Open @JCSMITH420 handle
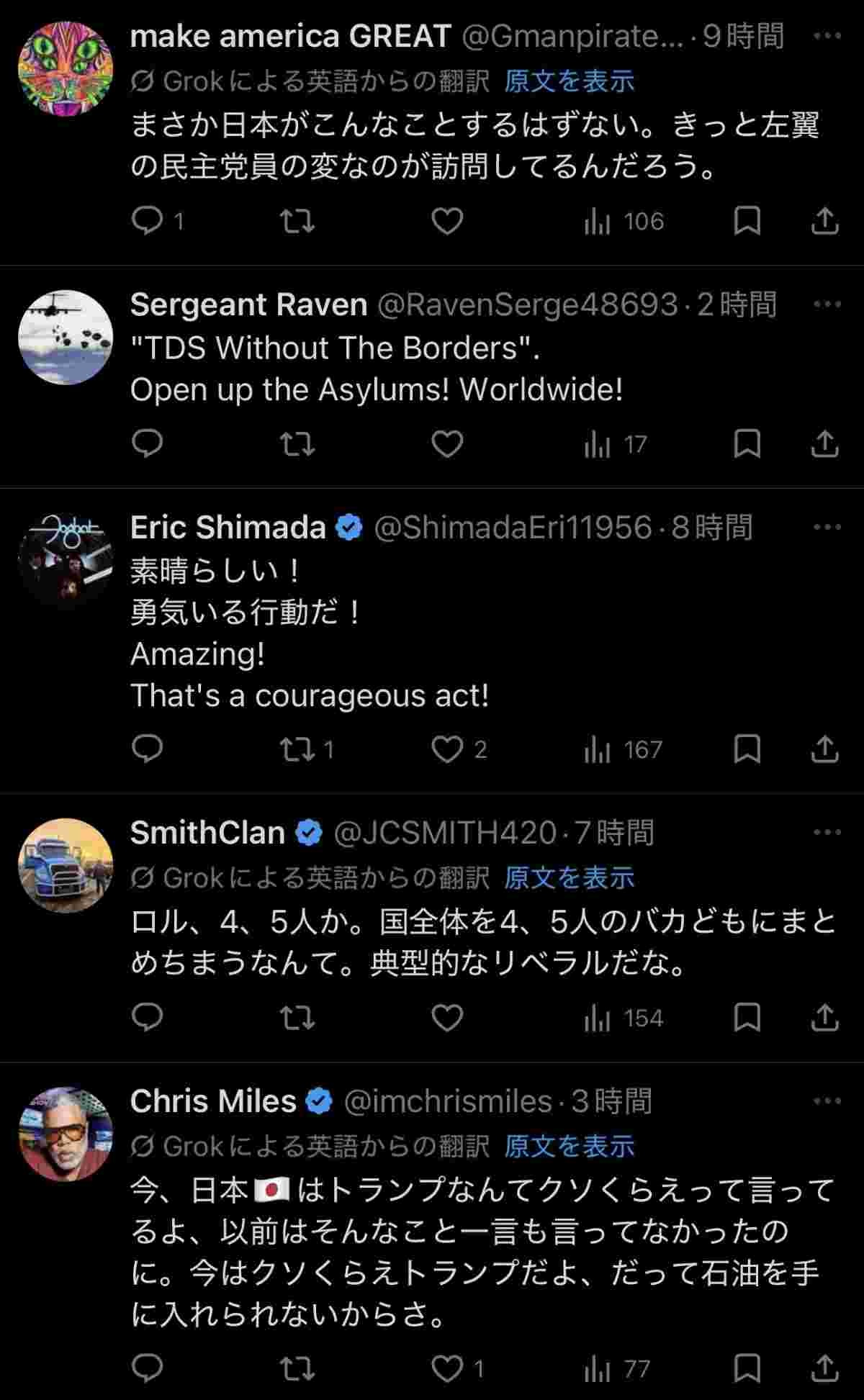This screenshot has width=864, height=1400. click(x=445, y=833)
